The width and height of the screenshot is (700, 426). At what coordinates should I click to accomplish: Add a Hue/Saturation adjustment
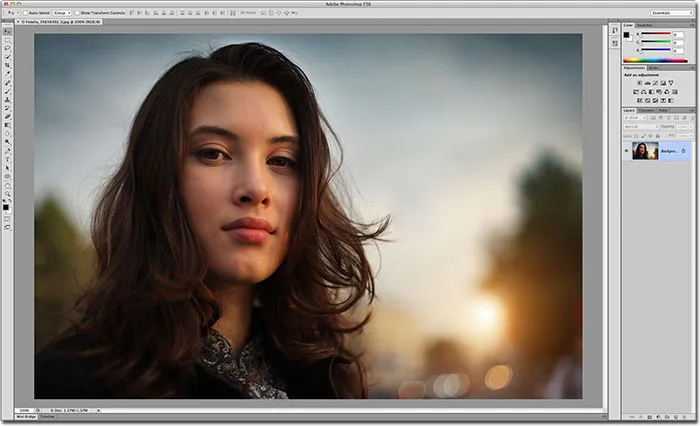pyautogui.click(x=636, y=92)
